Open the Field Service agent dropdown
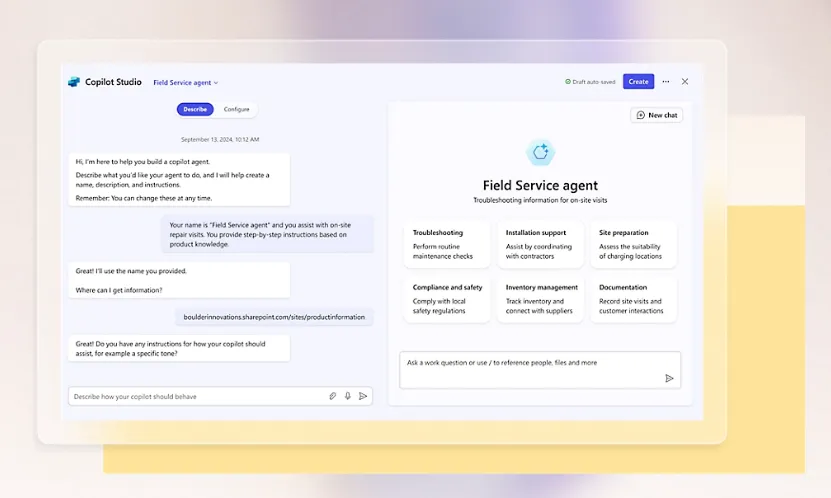Screen dimensions: 831x498 pyautogui.click(x=185, y=83)
